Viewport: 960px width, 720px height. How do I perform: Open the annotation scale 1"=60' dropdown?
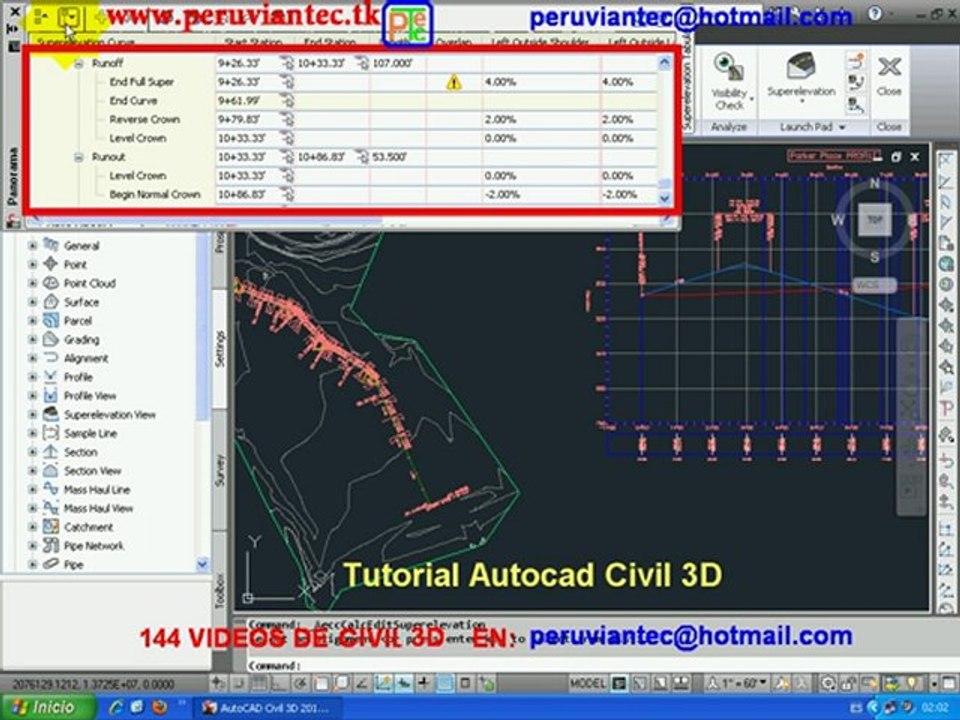[737, 683]
